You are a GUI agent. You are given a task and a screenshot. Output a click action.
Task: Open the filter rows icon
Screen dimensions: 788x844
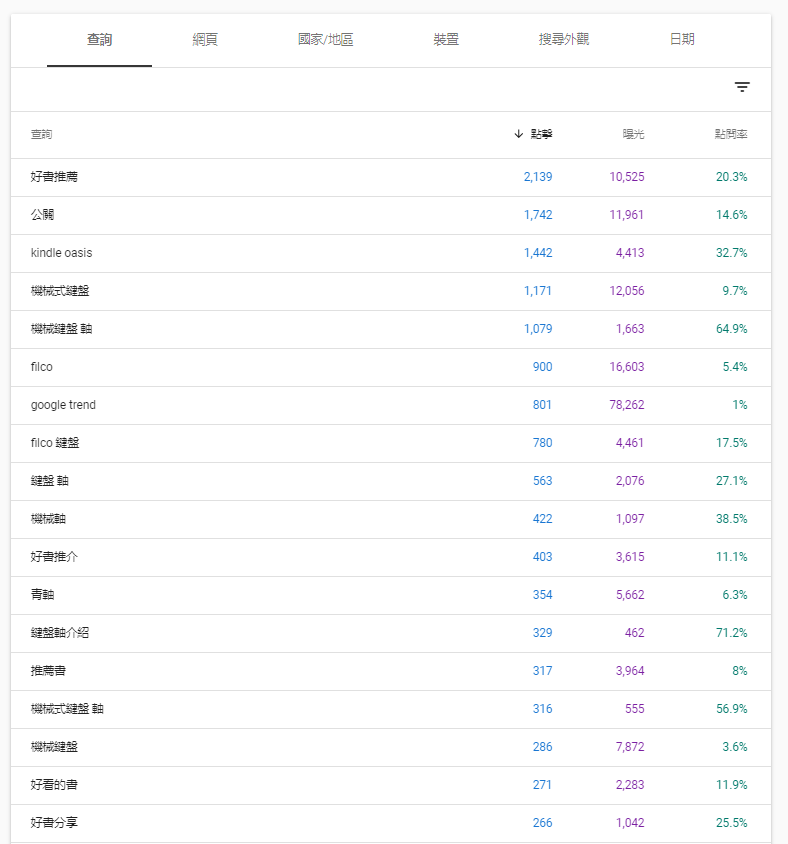tap(742, 88)
